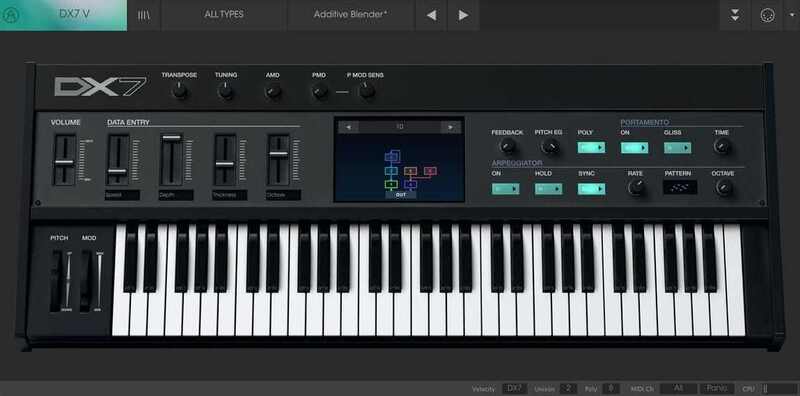This screenshot has width=800, height=396.
Task: Click the Additive Blender preset name
Action: (x=350, y=15)
